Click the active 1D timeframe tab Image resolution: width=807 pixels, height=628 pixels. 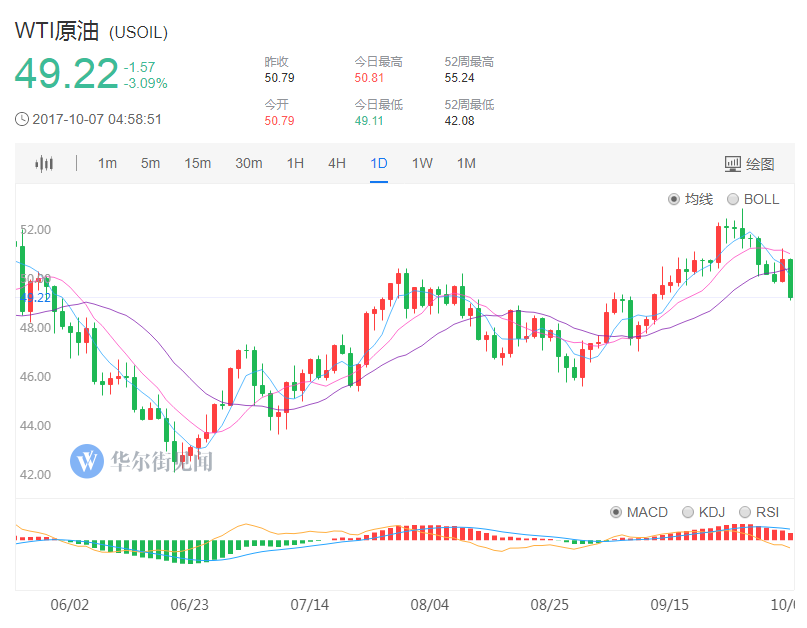pos(379,164)
